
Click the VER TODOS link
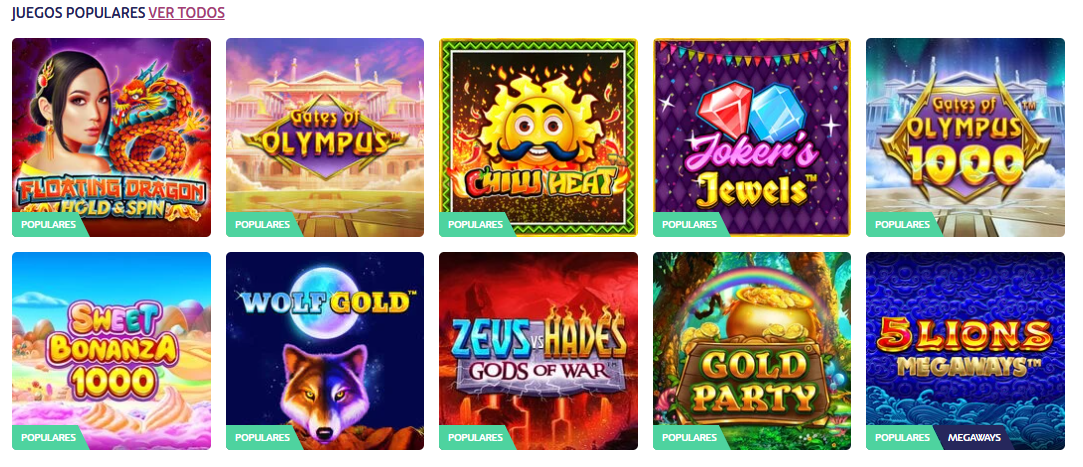click(x=186, y=12)
